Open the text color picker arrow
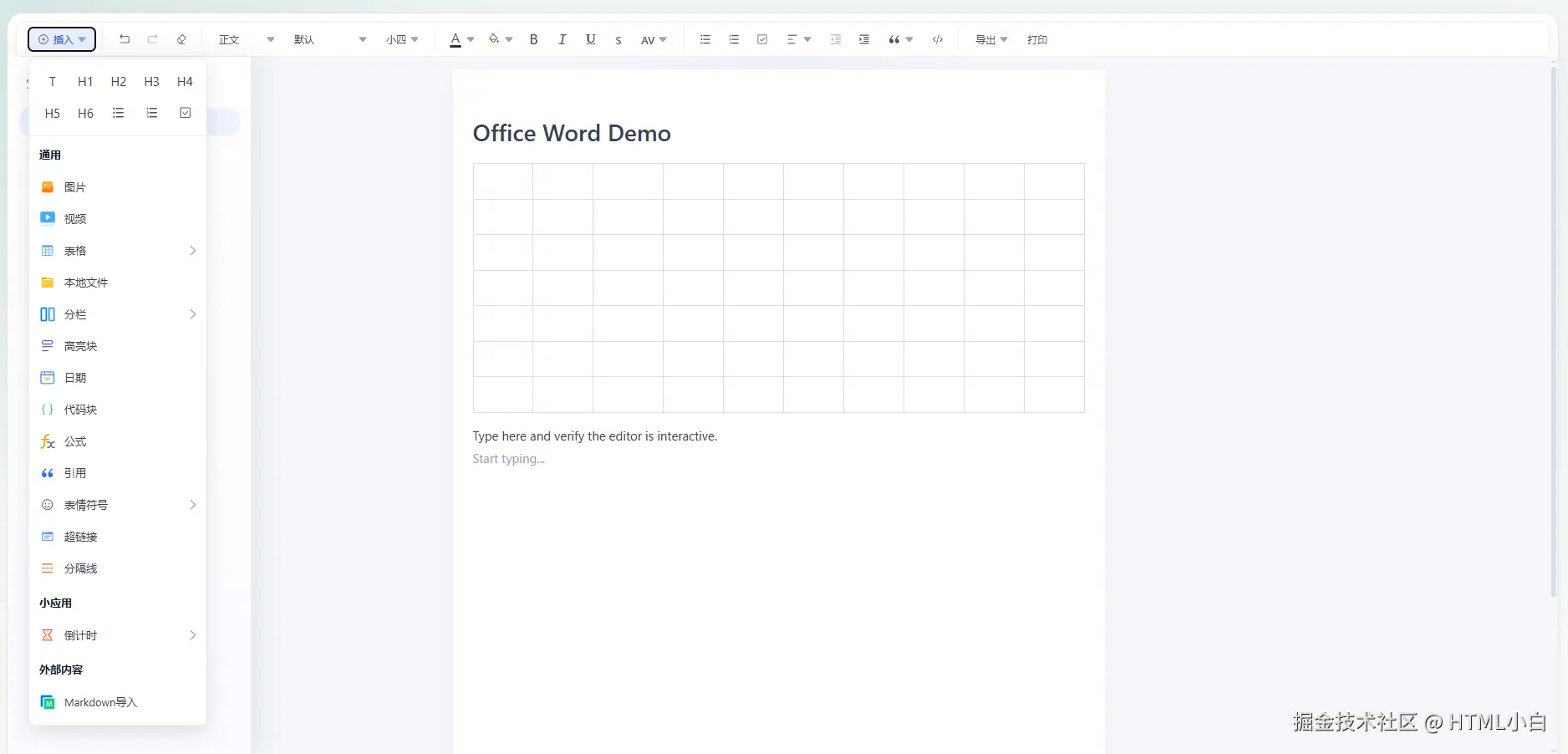The width and height of the screenshot is (1568, 754). [x=471, y=39]
